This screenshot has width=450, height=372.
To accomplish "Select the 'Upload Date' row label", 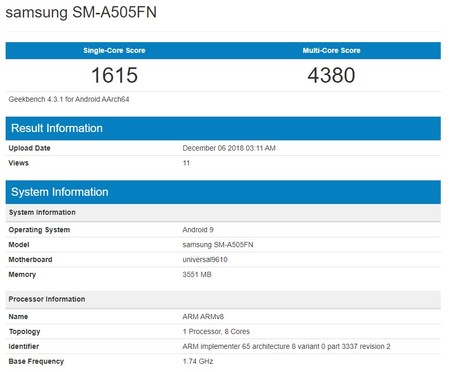I will coord(29,148).
